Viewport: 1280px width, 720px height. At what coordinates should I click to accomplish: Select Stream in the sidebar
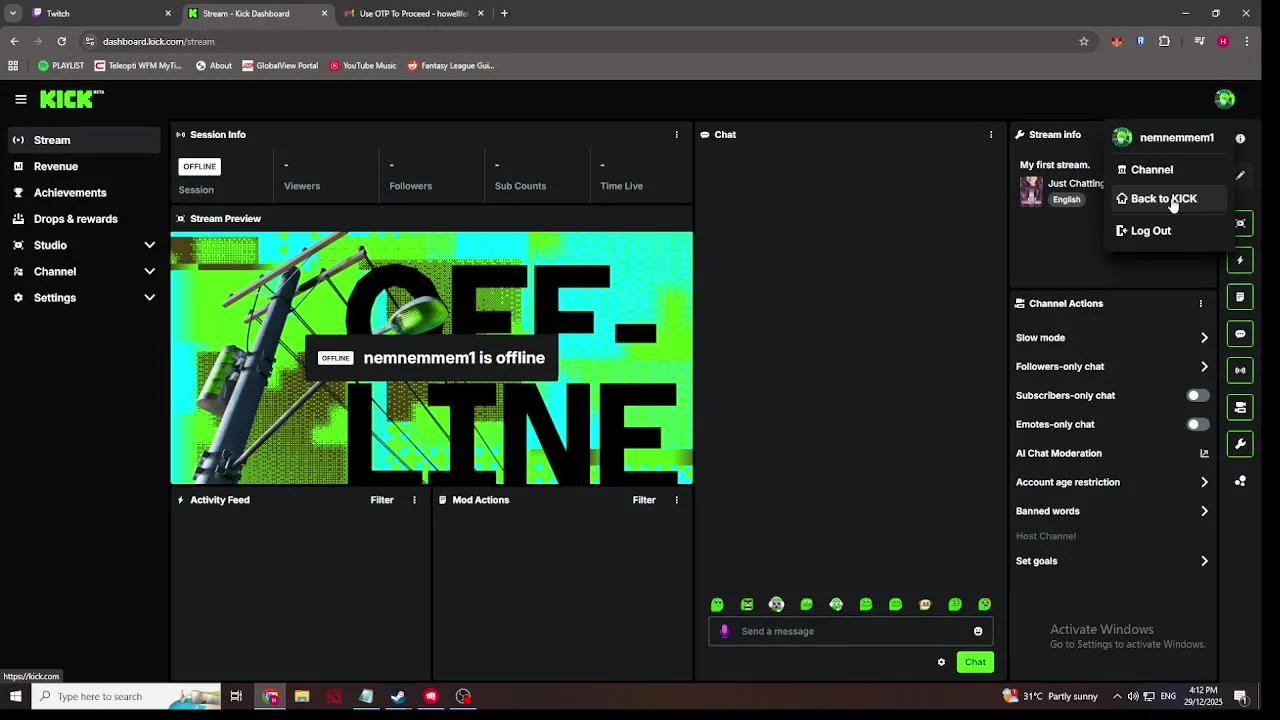click(x=84, y=140)
